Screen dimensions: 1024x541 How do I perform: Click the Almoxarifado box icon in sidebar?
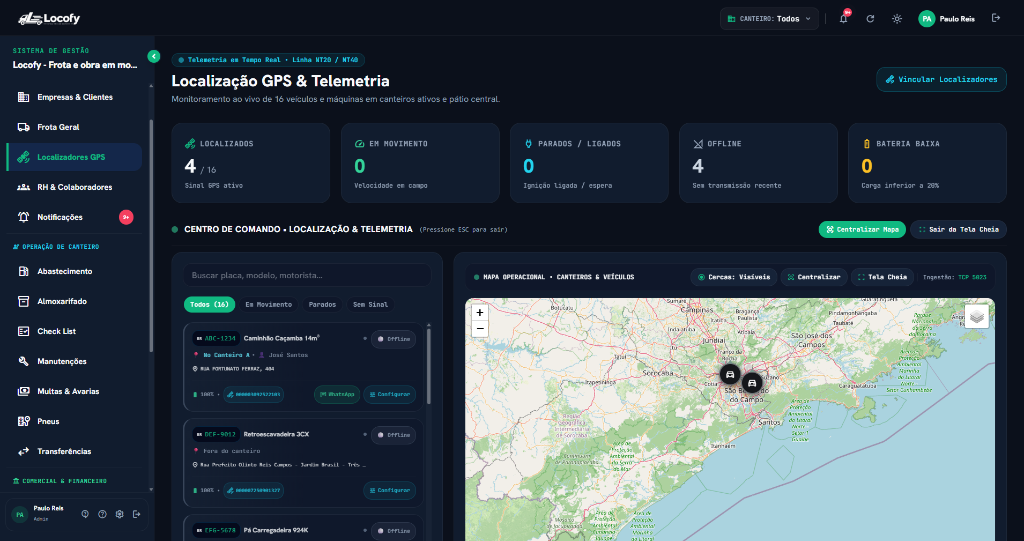tap(24, 301)
